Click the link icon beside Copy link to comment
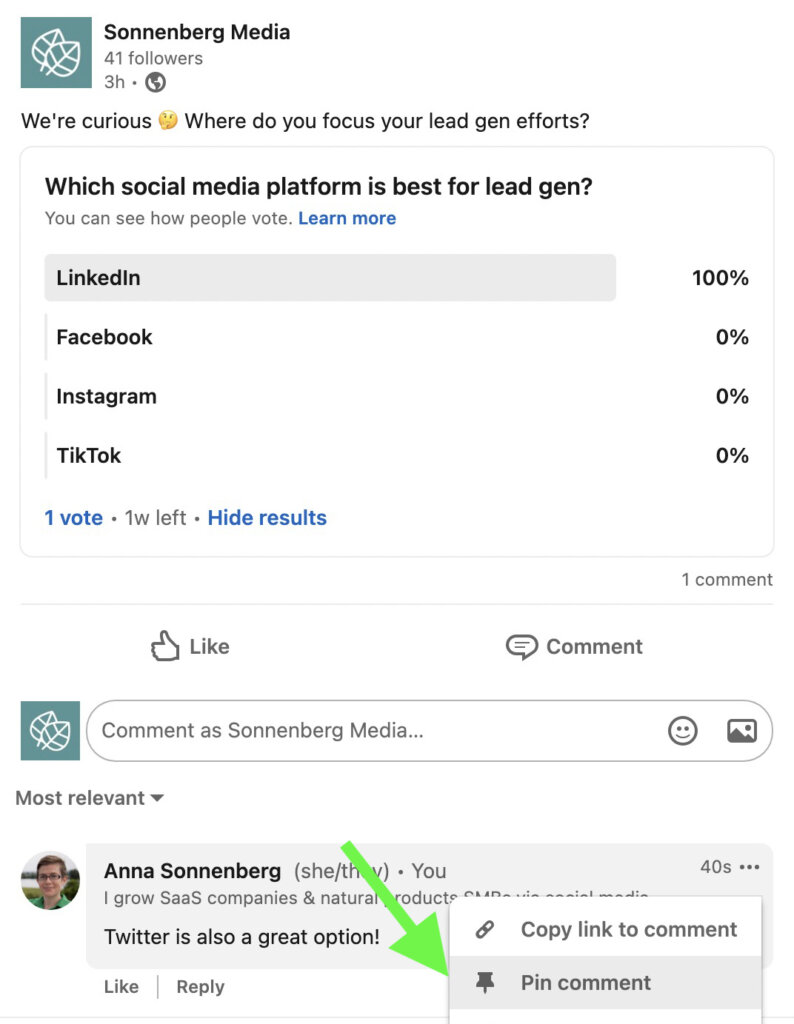 485,929
